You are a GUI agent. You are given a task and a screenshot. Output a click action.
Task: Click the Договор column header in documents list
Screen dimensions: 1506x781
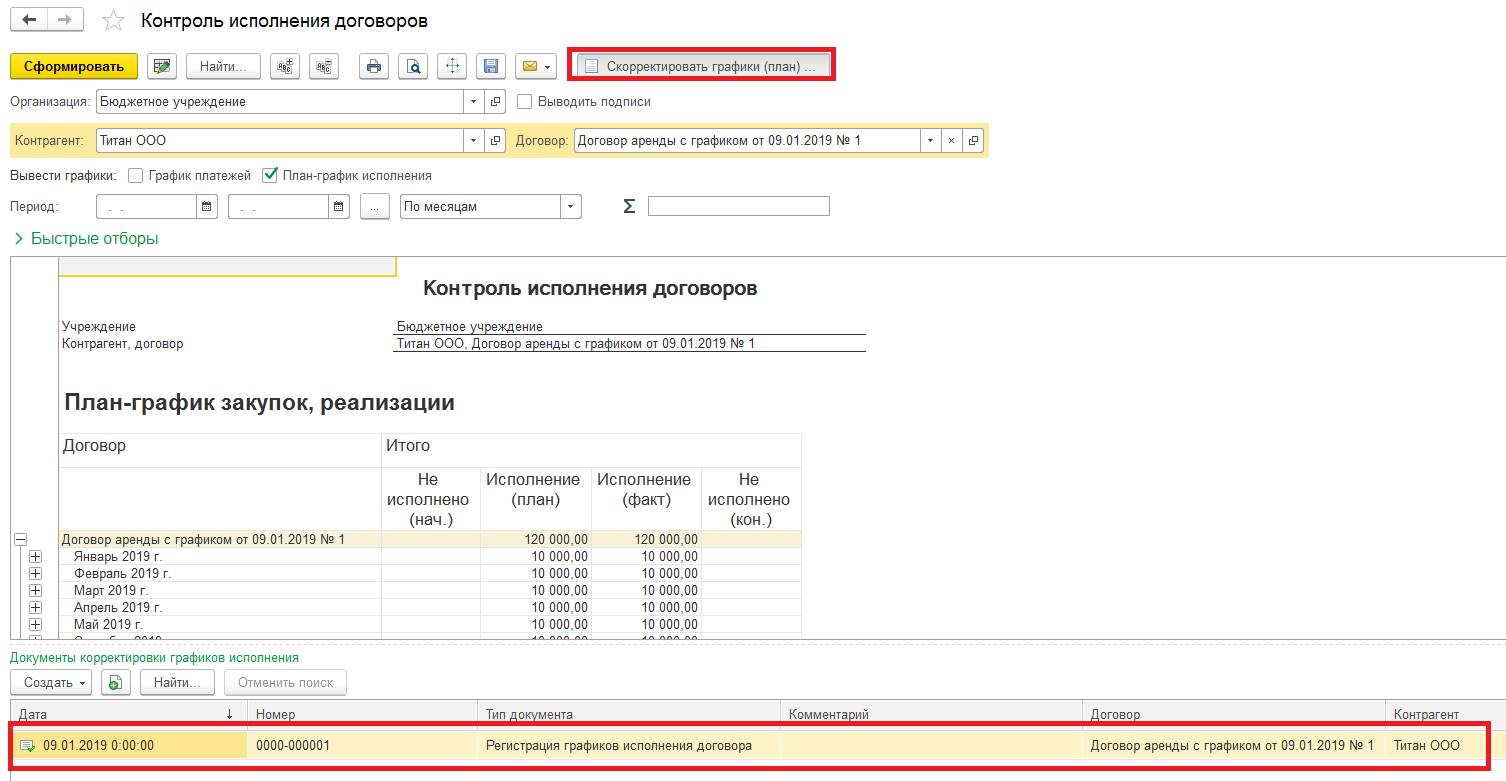pos(1234,714)
